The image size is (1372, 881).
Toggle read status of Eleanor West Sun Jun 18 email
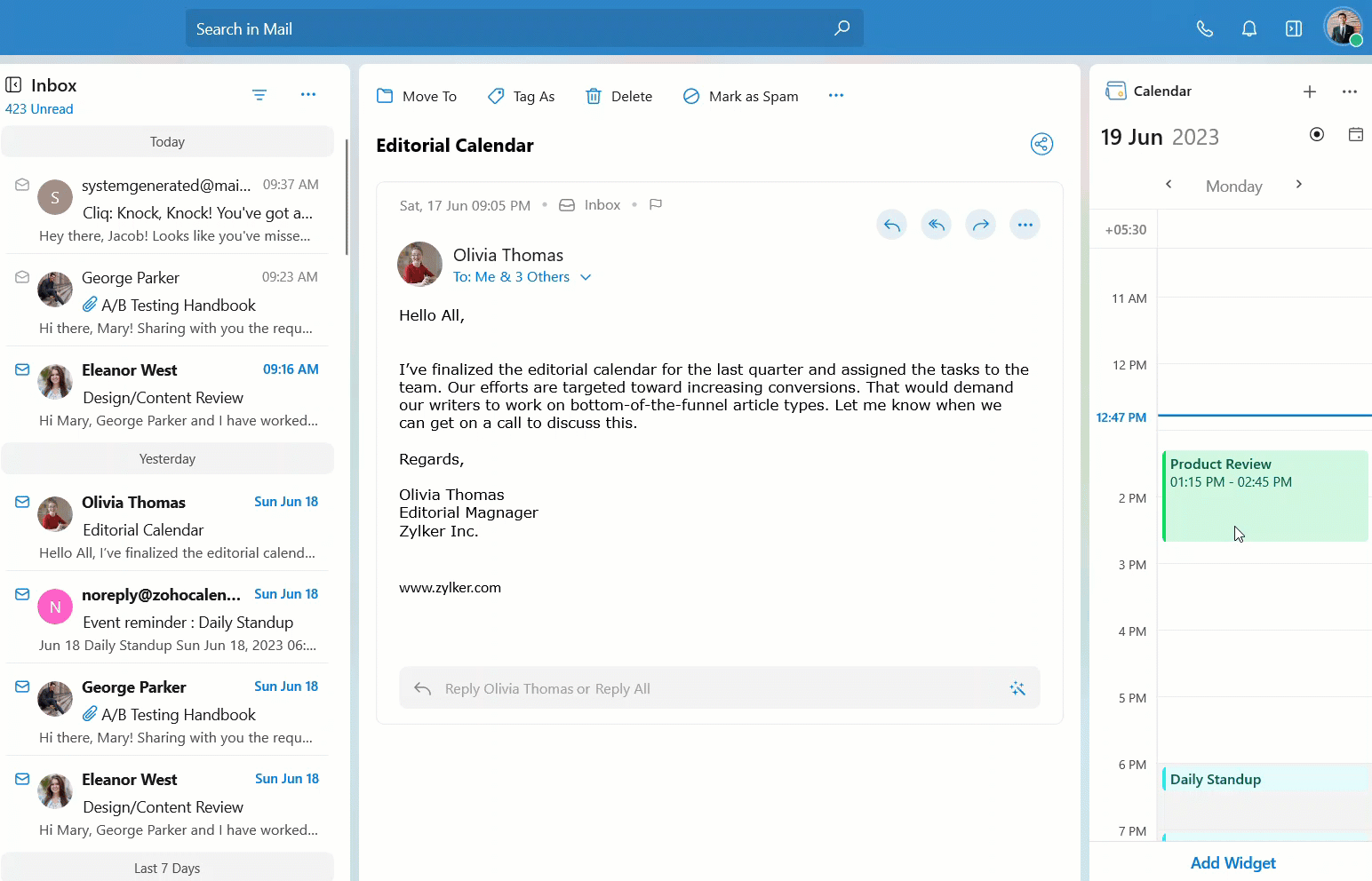point(22,779)
